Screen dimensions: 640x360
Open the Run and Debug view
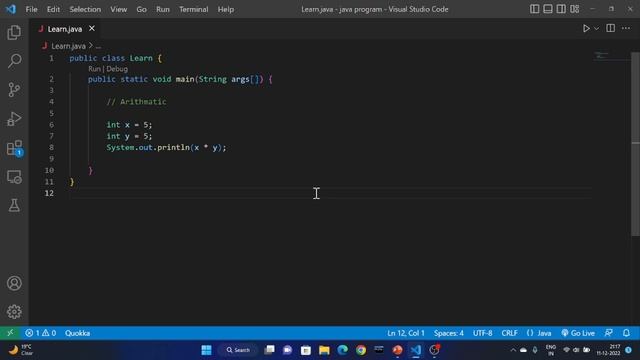14,119
